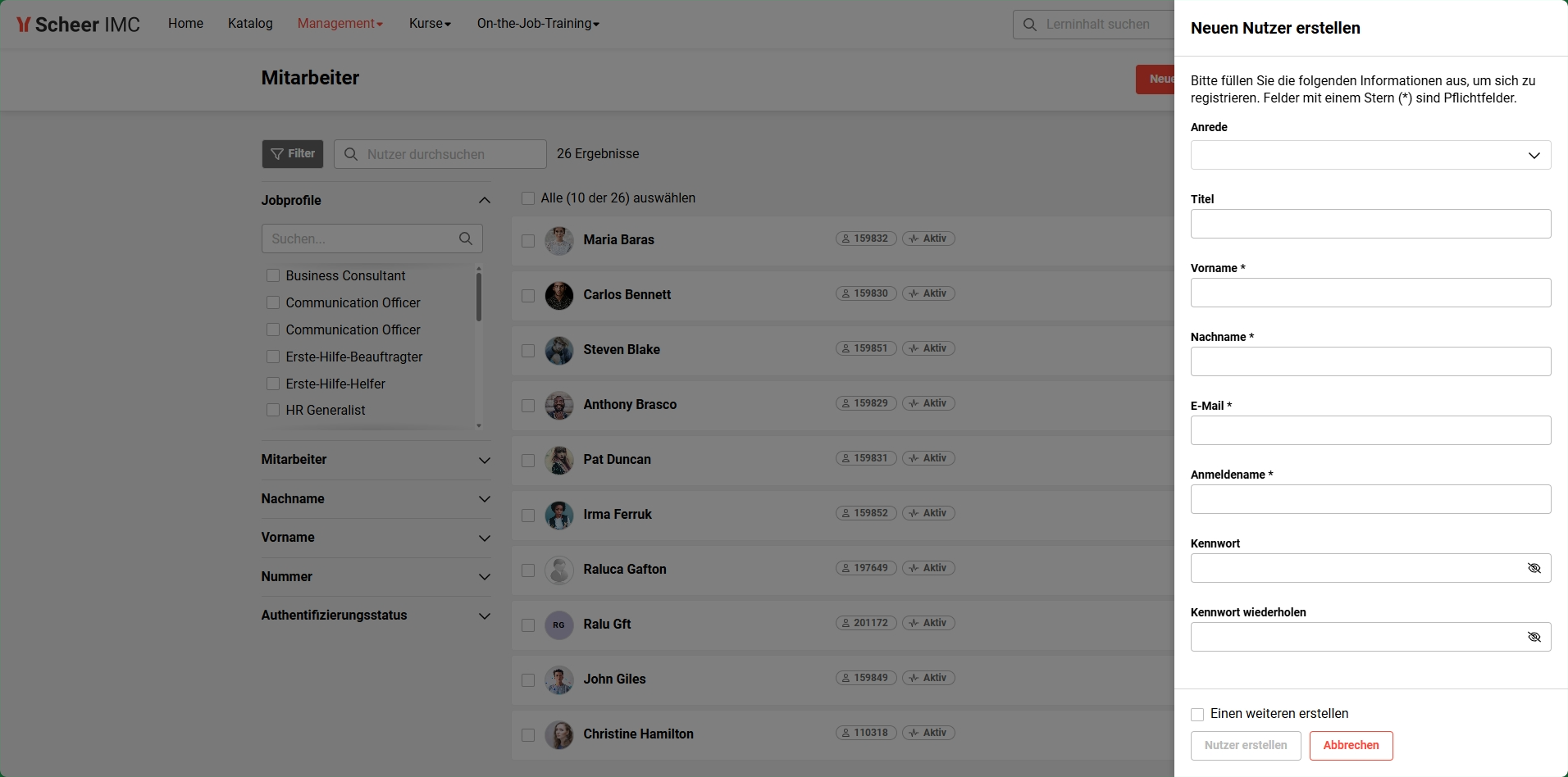Viewport: 1568px width, 777px height.
Task: Click the RG initials avatar of Ralu Gft
Action: (559, 625)
